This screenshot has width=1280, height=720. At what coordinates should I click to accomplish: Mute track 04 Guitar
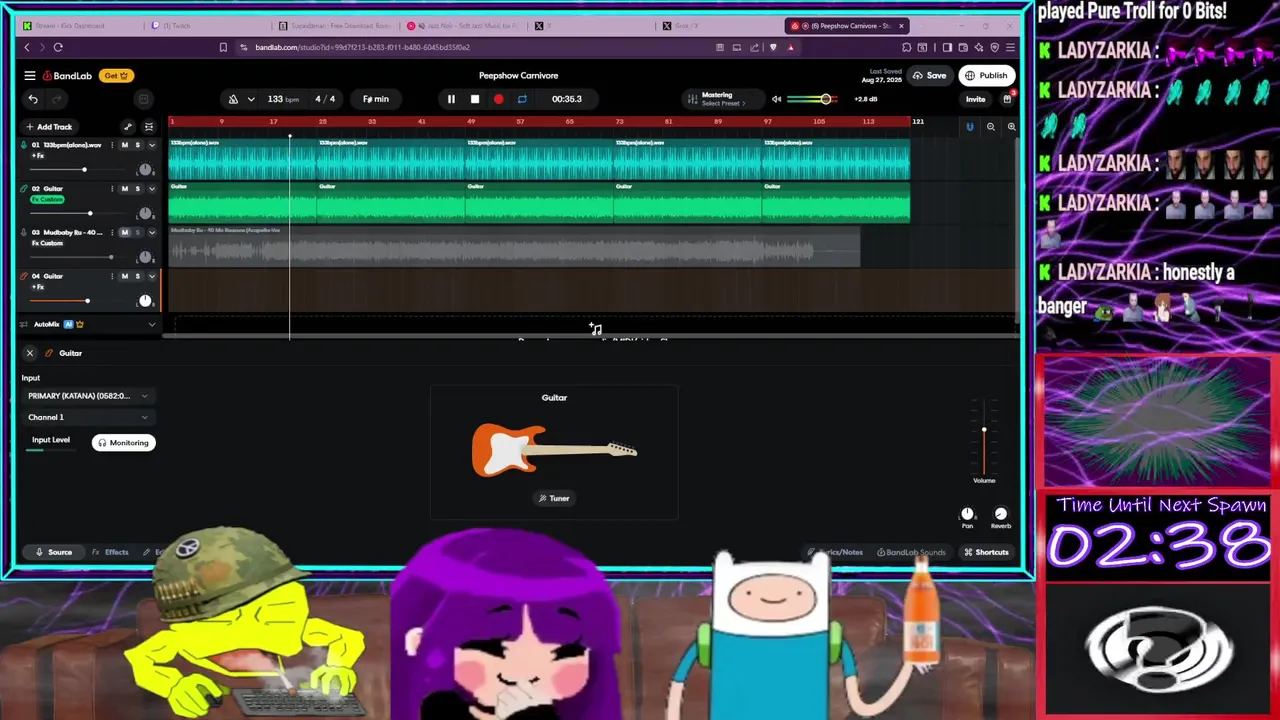(x=124, y=276)
